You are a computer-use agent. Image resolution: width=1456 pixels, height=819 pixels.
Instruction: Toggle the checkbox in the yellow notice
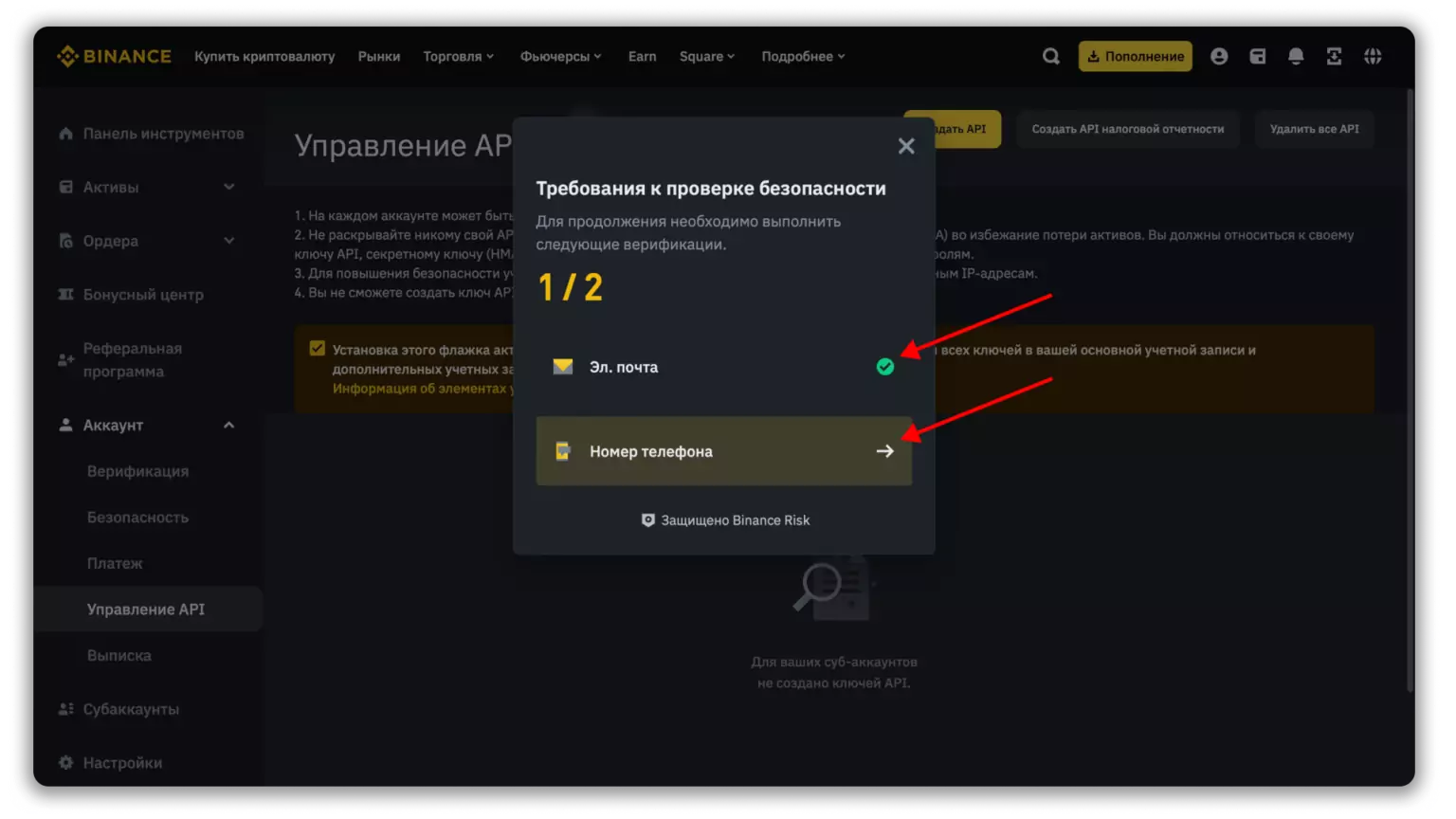pos(318,349)
